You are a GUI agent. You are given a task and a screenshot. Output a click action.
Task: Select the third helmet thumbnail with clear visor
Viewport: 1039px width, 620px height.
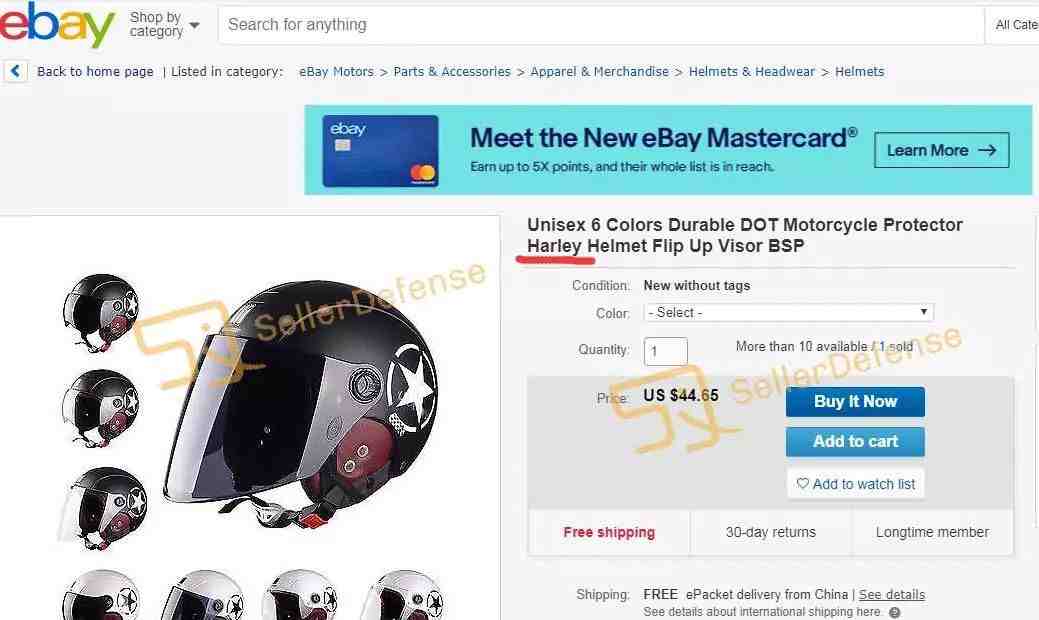point(103,509)
